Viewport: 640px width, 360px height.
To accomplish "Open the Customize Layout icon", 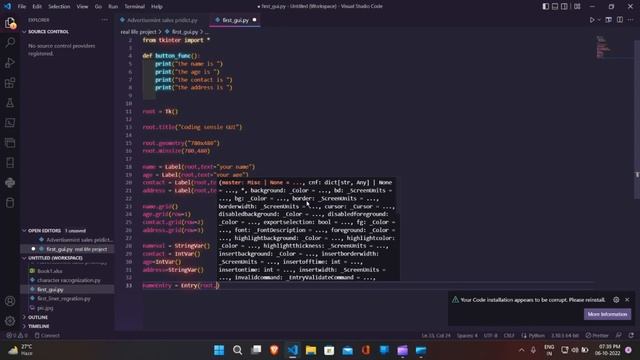I will coord(577,7).
